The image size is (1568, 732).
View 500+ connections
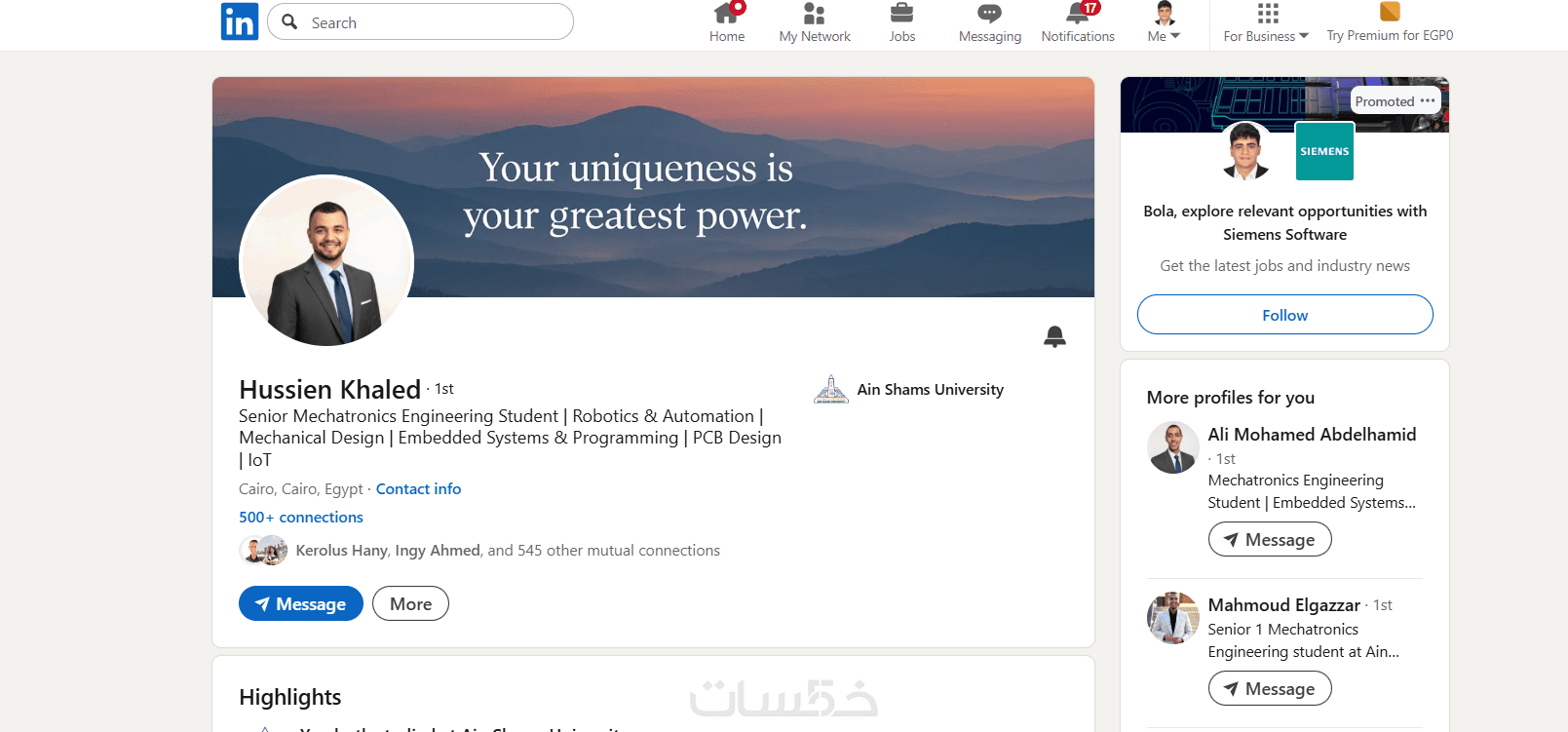301,517
